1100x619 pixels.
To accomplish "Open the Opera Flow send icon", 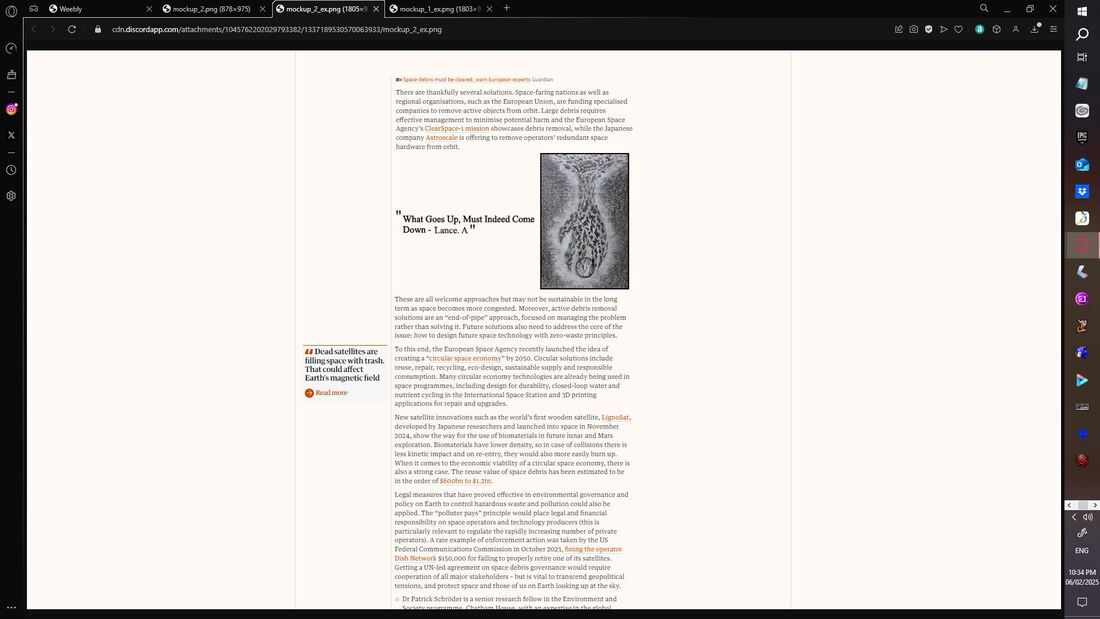I will [x=944, y=29].
